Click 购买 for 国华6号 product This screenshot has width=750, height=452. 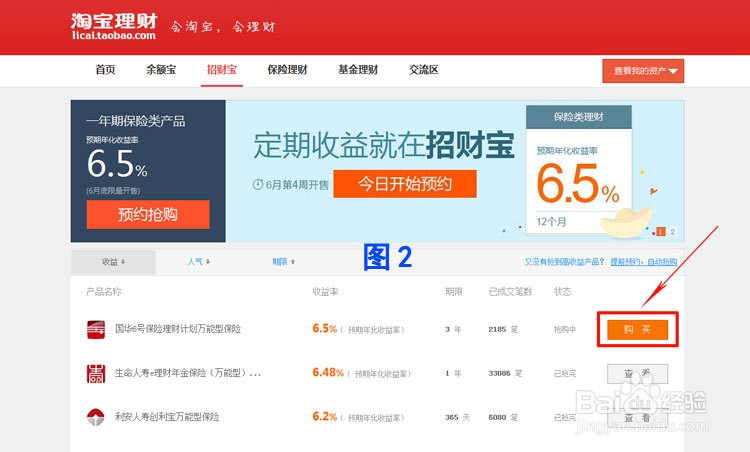pos(637,330)
